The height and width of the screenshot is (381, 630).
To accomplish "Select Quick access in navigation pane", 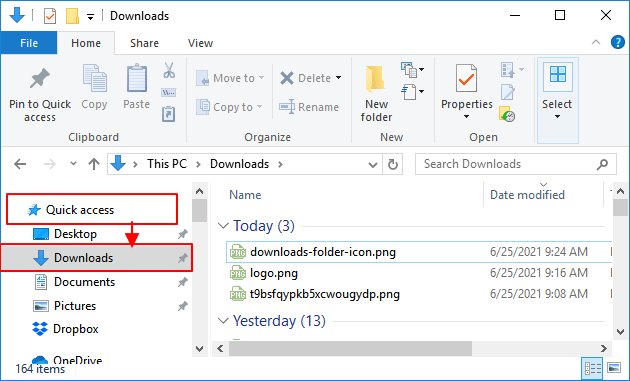I will 80,210.
